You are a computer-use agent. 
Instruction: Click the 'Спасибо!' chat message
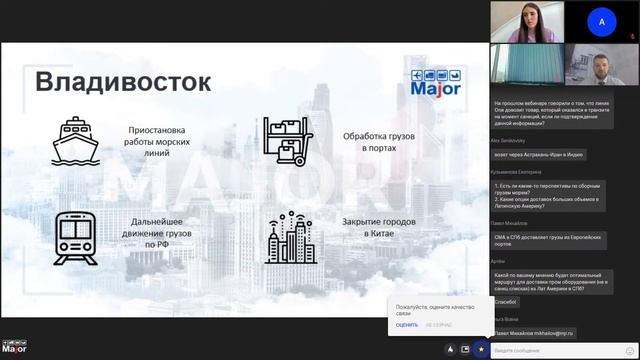point(506,302)
